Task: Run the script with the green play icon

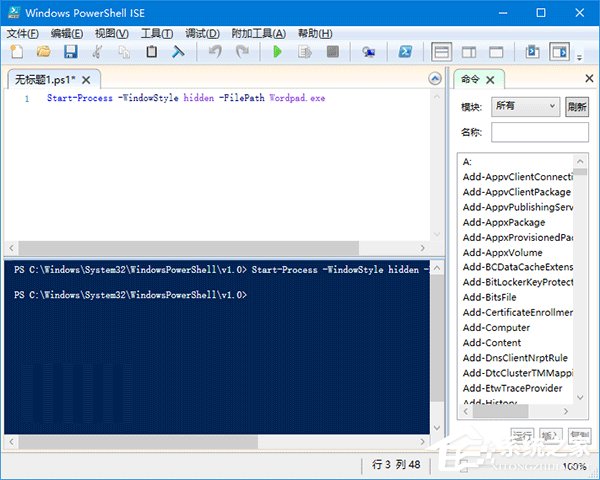Action: point(277,52)
